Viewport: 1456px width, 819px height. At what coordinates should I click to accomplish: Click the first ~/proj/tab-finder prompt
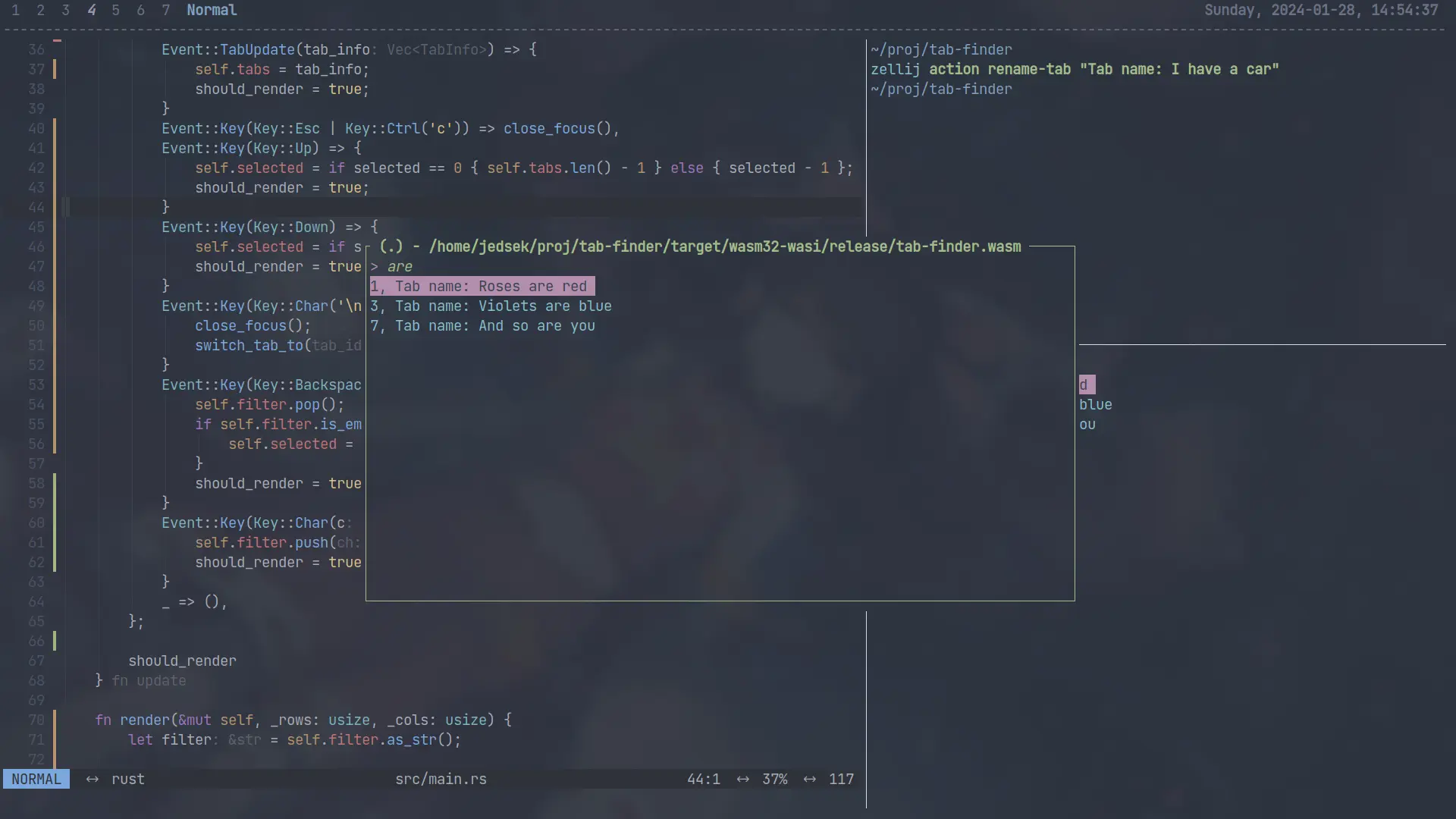pos(941,50)
